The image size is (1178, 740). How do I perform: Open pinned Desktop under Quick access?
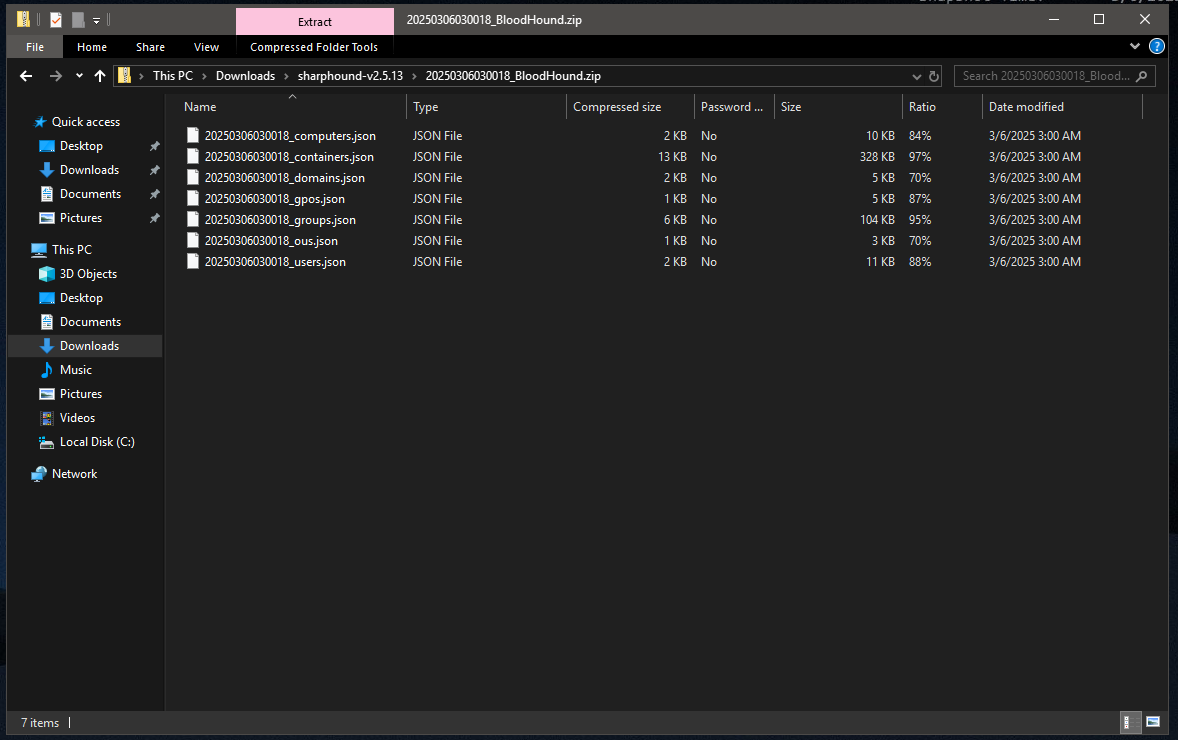coord(81,146)
